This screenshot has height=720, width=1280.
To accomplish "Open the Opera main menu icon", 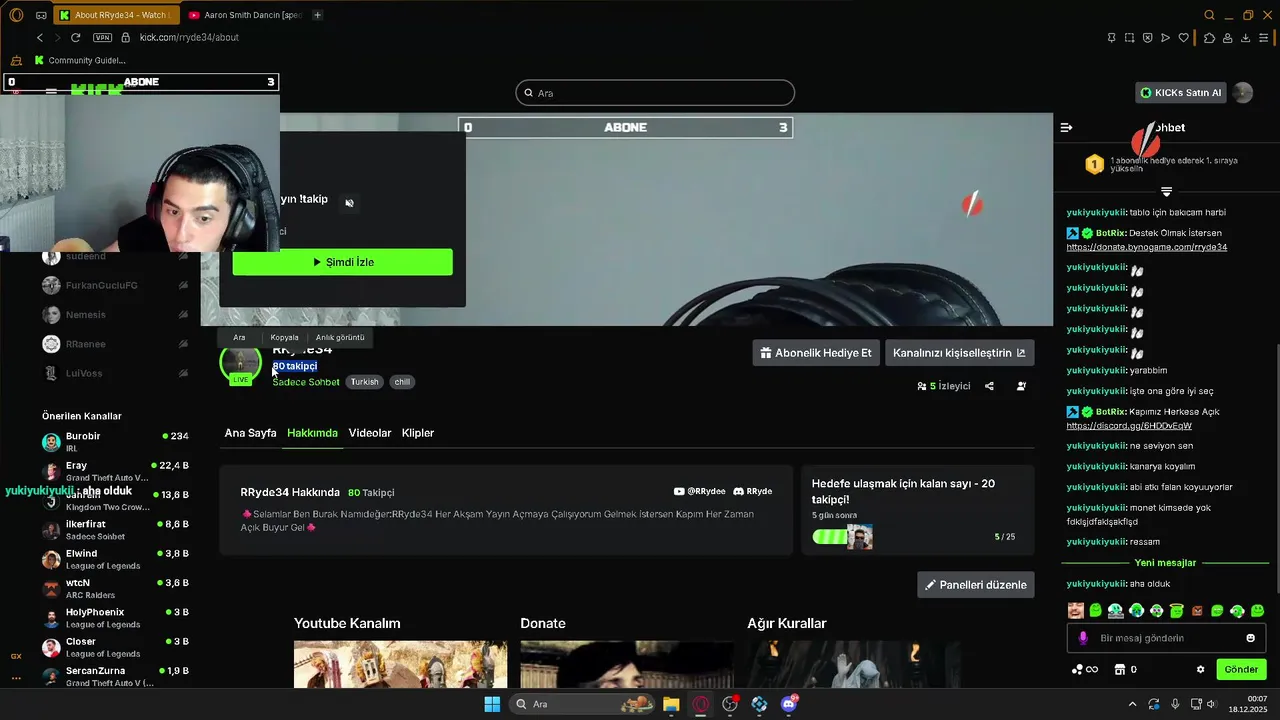I will click(16, 15).
